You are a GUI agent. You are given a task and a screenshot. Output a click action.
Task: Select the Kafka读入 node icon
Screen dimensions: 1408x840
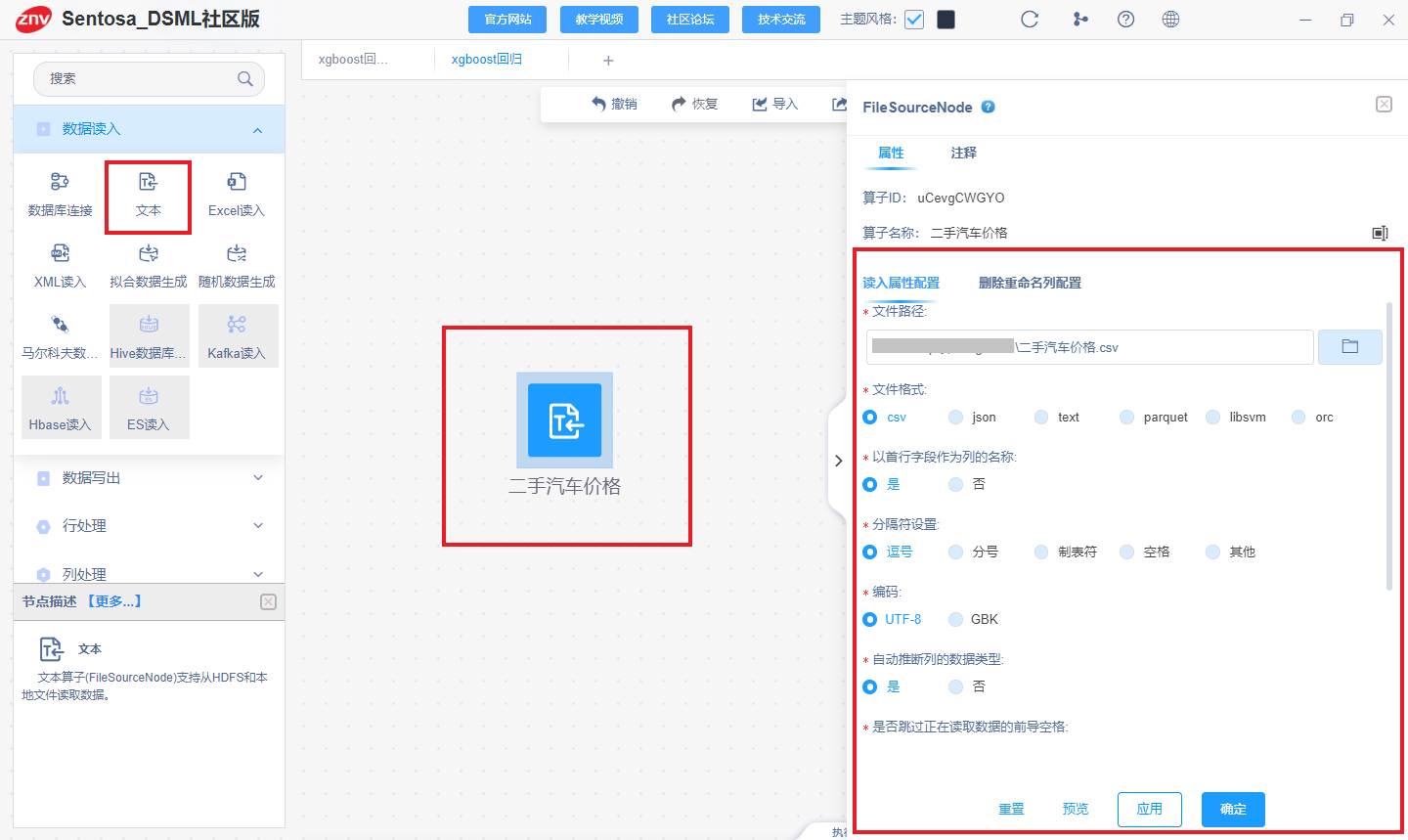click(x=237, y=325)
